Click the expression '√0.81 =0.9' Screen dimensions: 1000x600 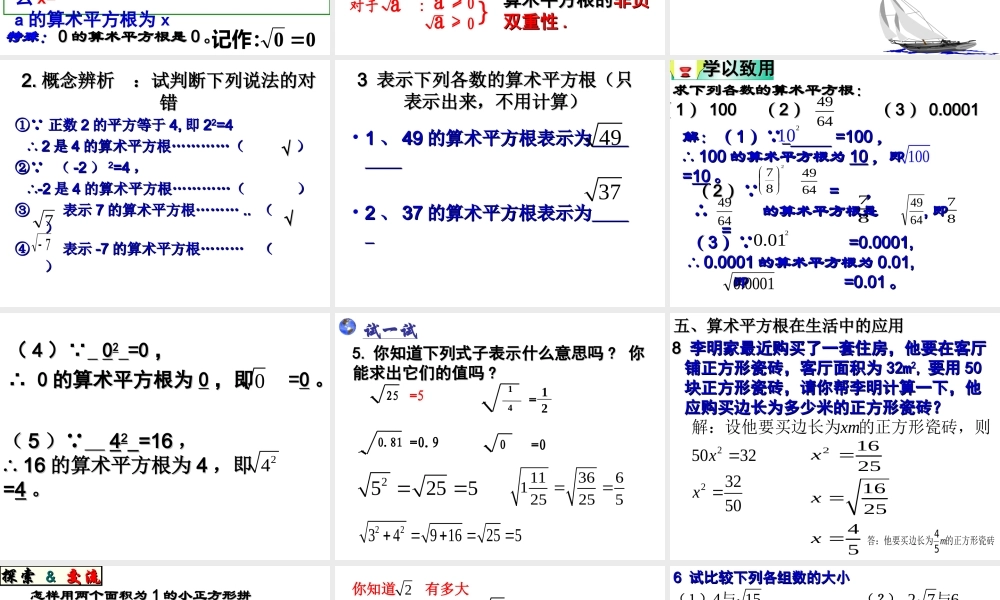(399, 443)
